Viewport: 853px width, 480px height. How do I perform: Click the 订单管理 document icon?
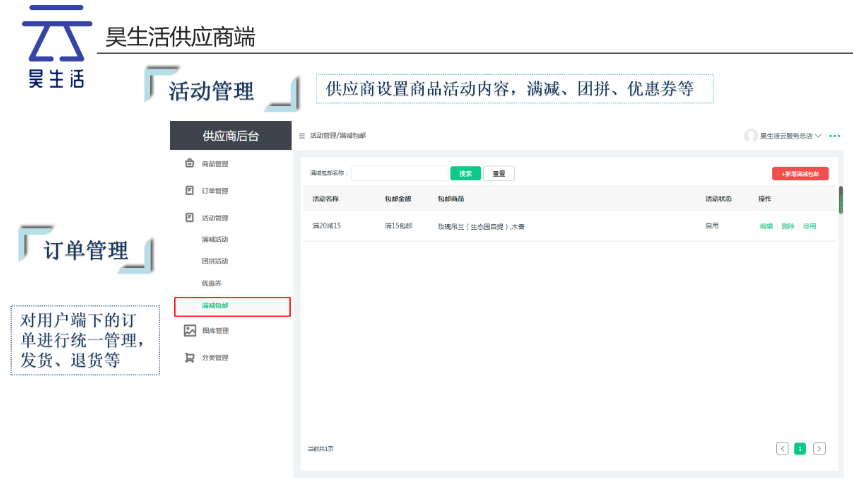click(x=189, y=190)
